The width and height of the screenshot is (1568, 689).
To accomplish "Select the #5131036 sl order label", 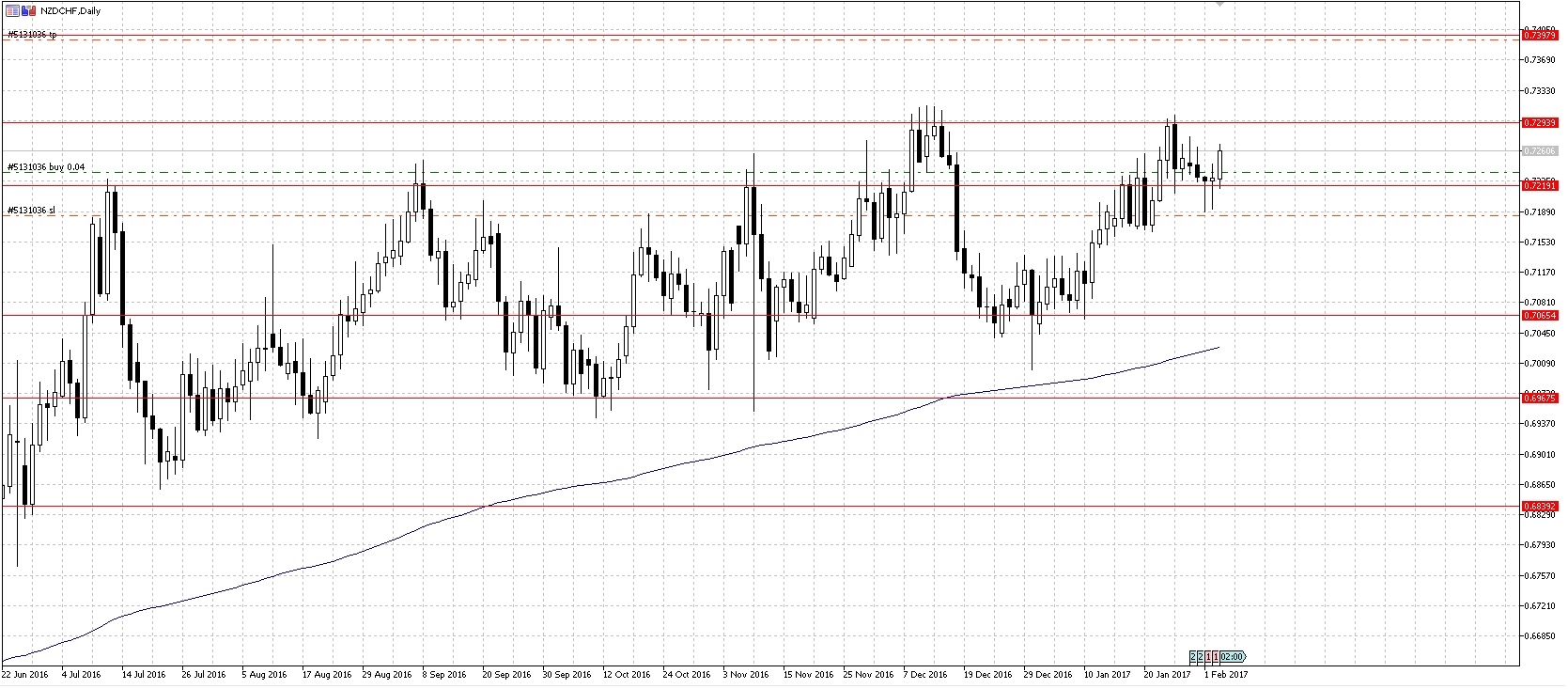I will [31, 211].
